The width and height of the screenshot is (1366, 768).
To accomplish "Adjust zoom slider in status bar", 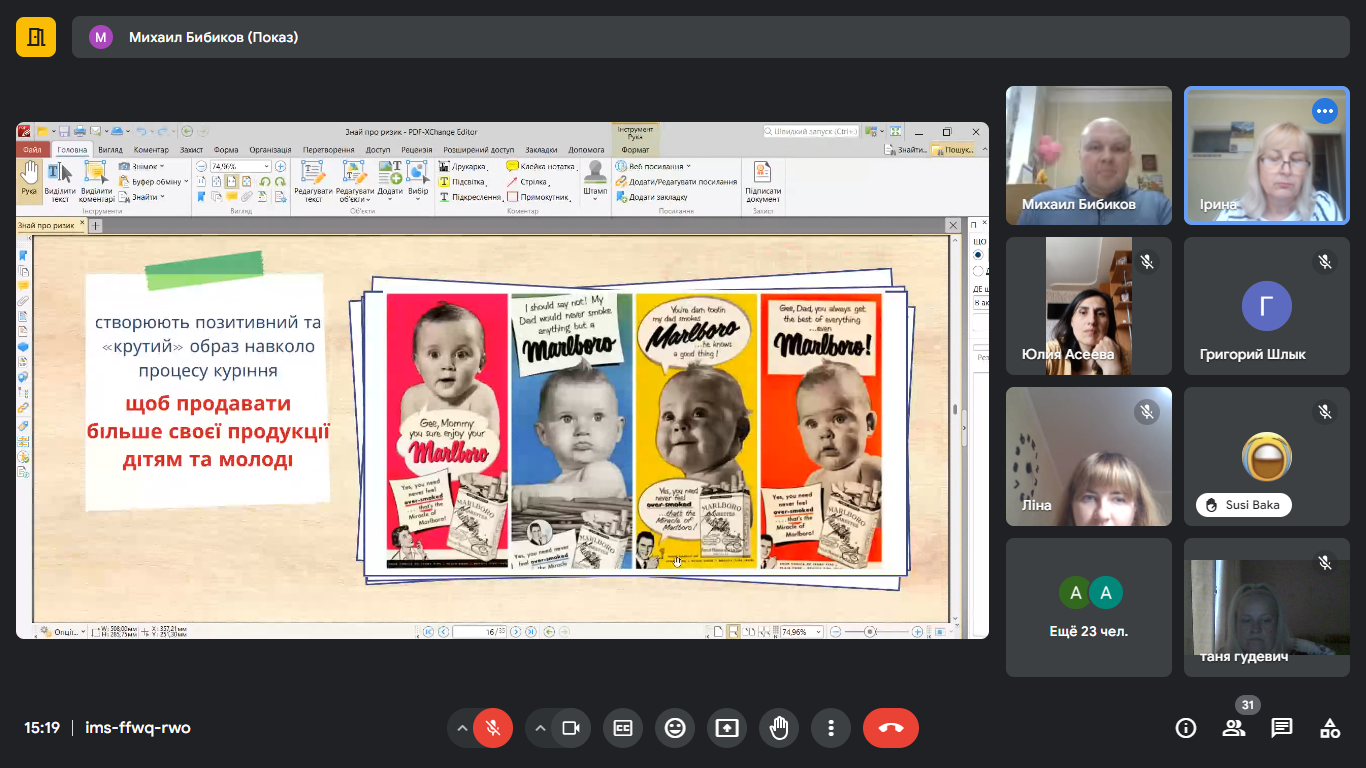I will point(870,632).
